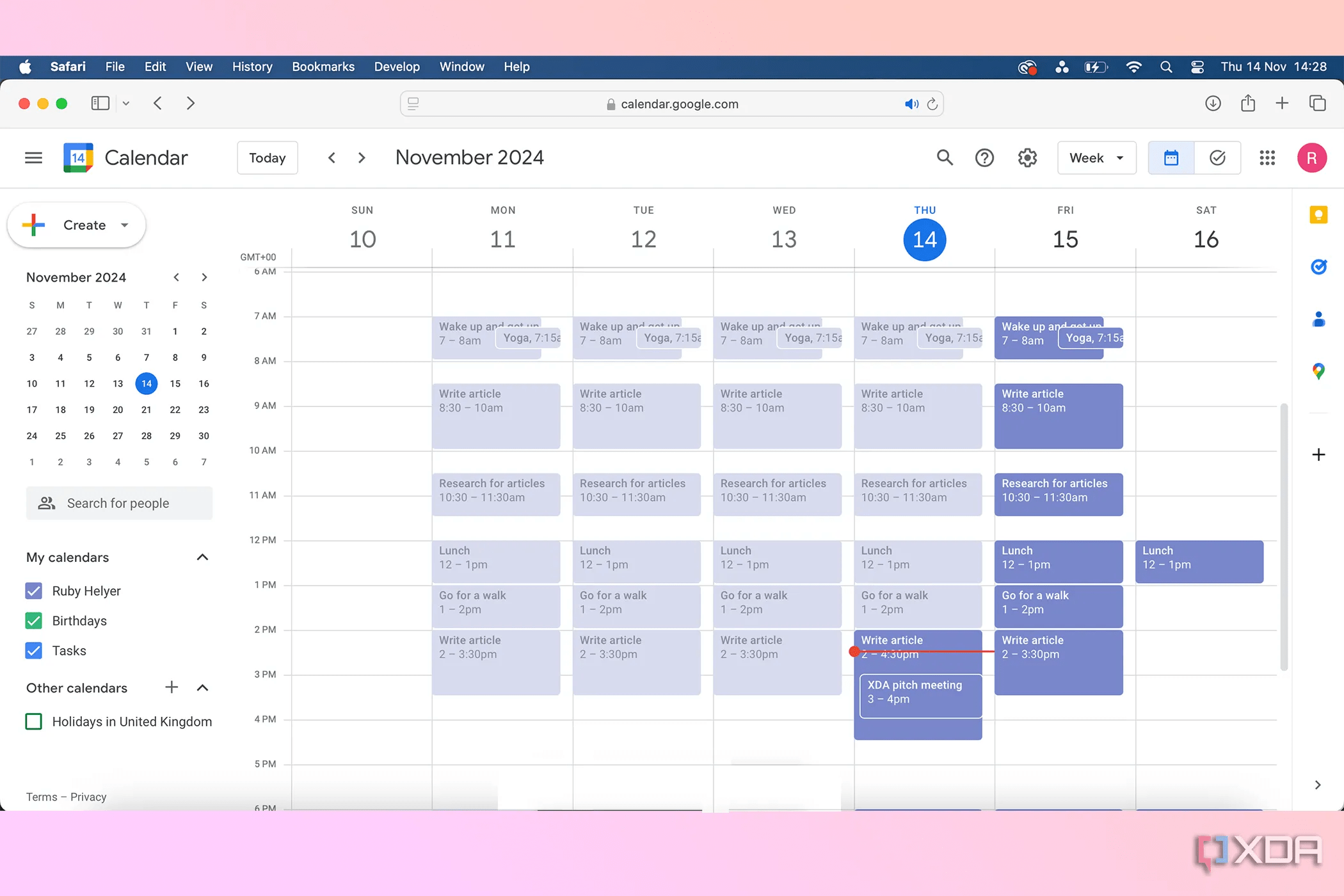Image resolution: width=1344 pixels, height=896 pixels.
Task: Open the Google apps grid
Action: pos(1267,157)
